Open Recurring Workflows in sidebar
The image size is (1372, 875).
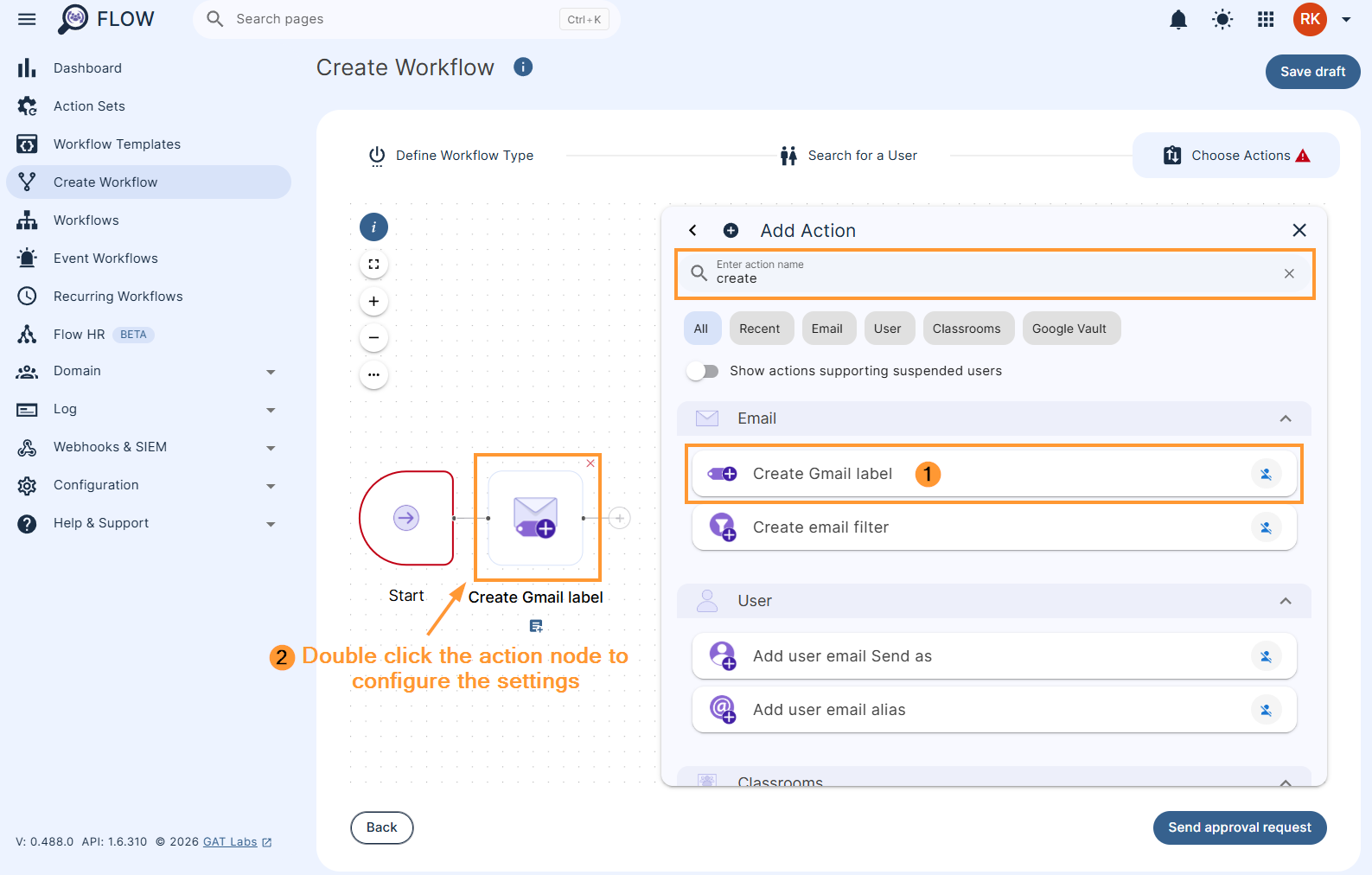[x=148, y=297]
